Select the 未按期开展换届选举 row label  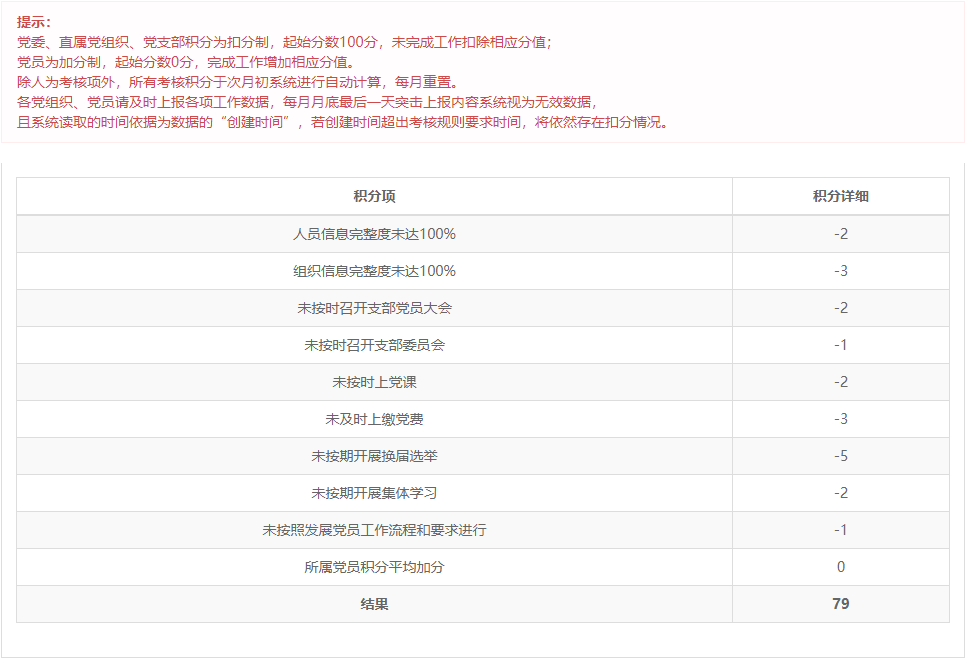click(x=374, y=456)
